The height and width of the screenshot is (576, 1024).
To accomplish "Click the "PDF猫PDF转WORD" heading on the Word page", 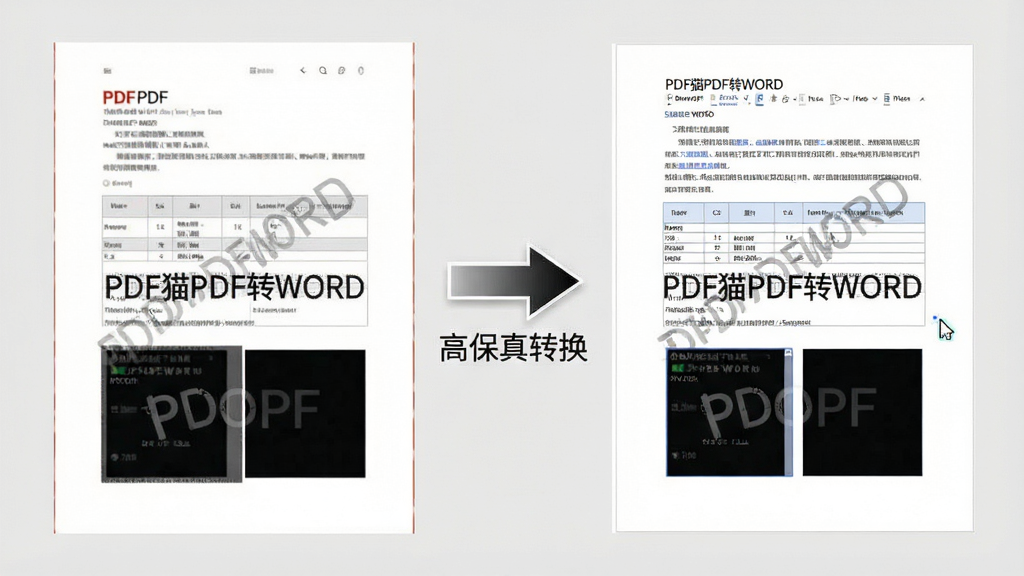I will click(x=724, y=84).
